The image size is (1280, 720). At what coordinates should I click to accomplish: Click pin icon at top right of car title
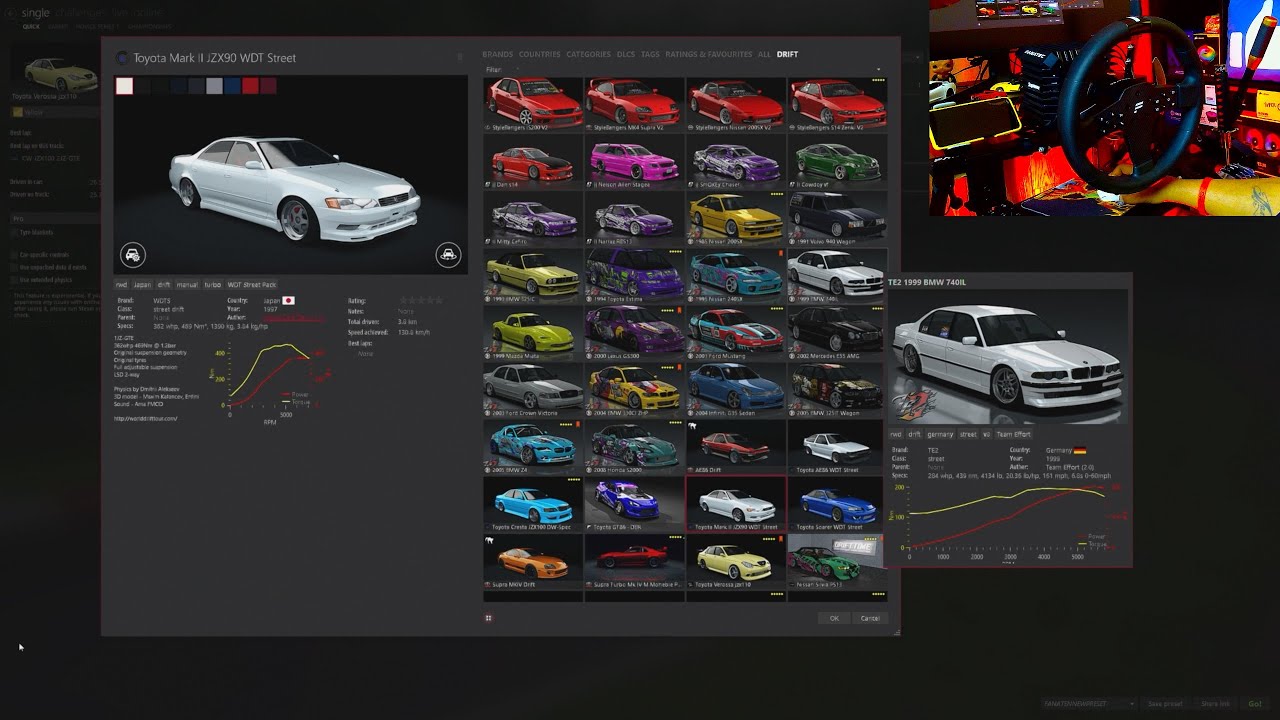point(460,58)
